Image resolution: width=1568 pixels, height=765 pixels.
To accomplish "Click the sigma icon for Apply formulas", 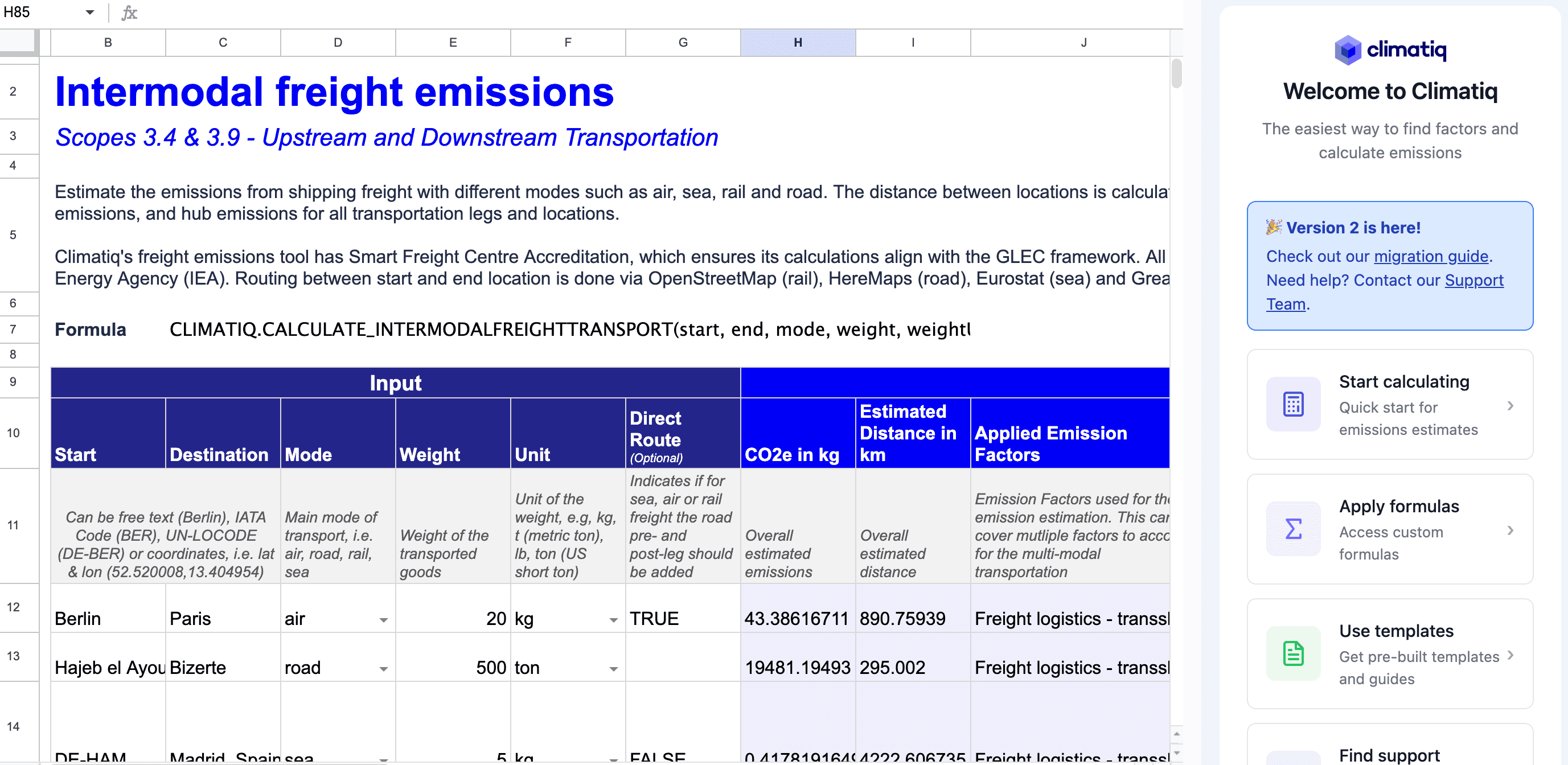I will tap(1293, 529).
